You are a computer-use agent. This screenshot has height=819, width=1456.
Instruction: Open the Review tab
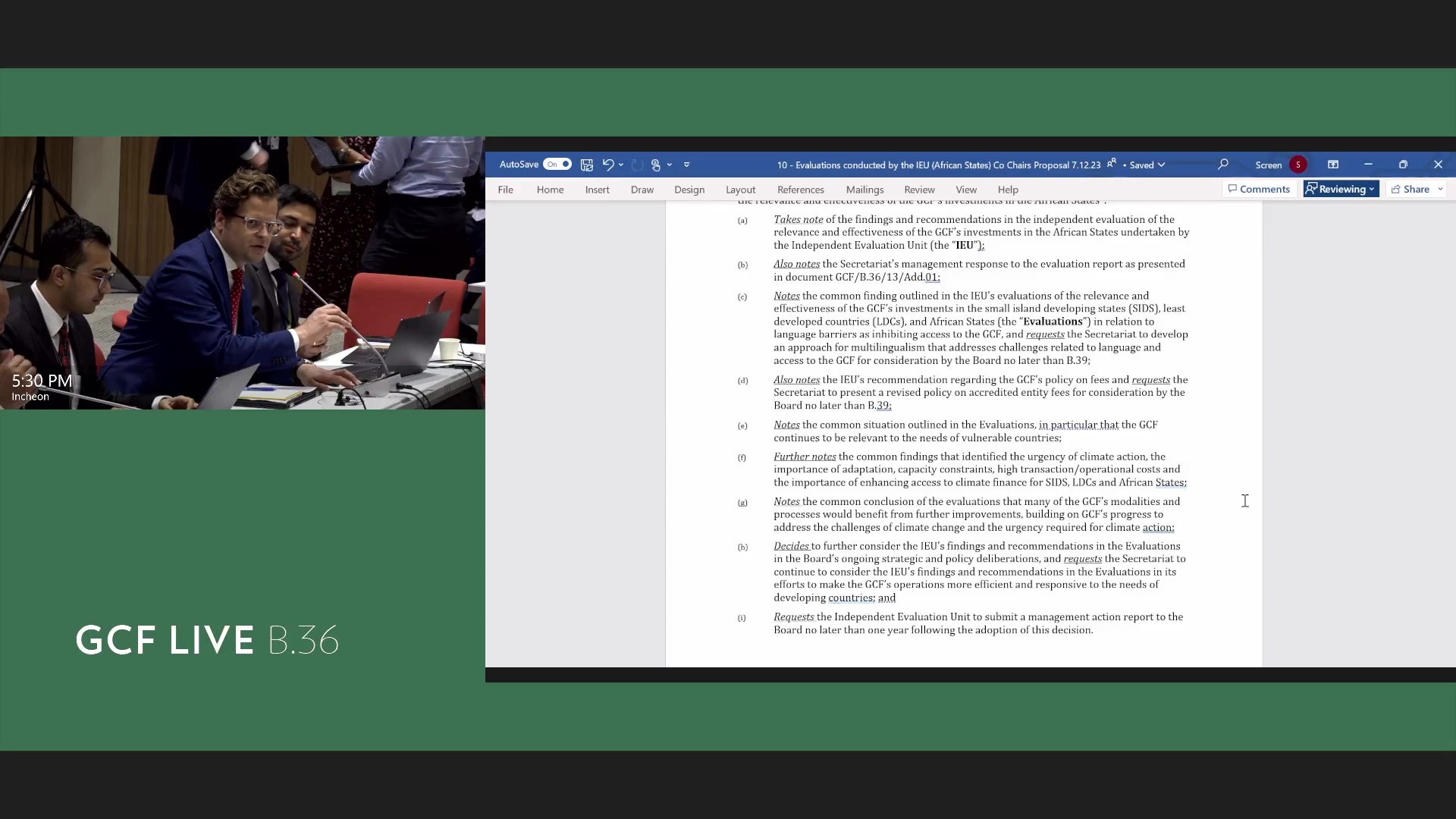click(920, 190)
